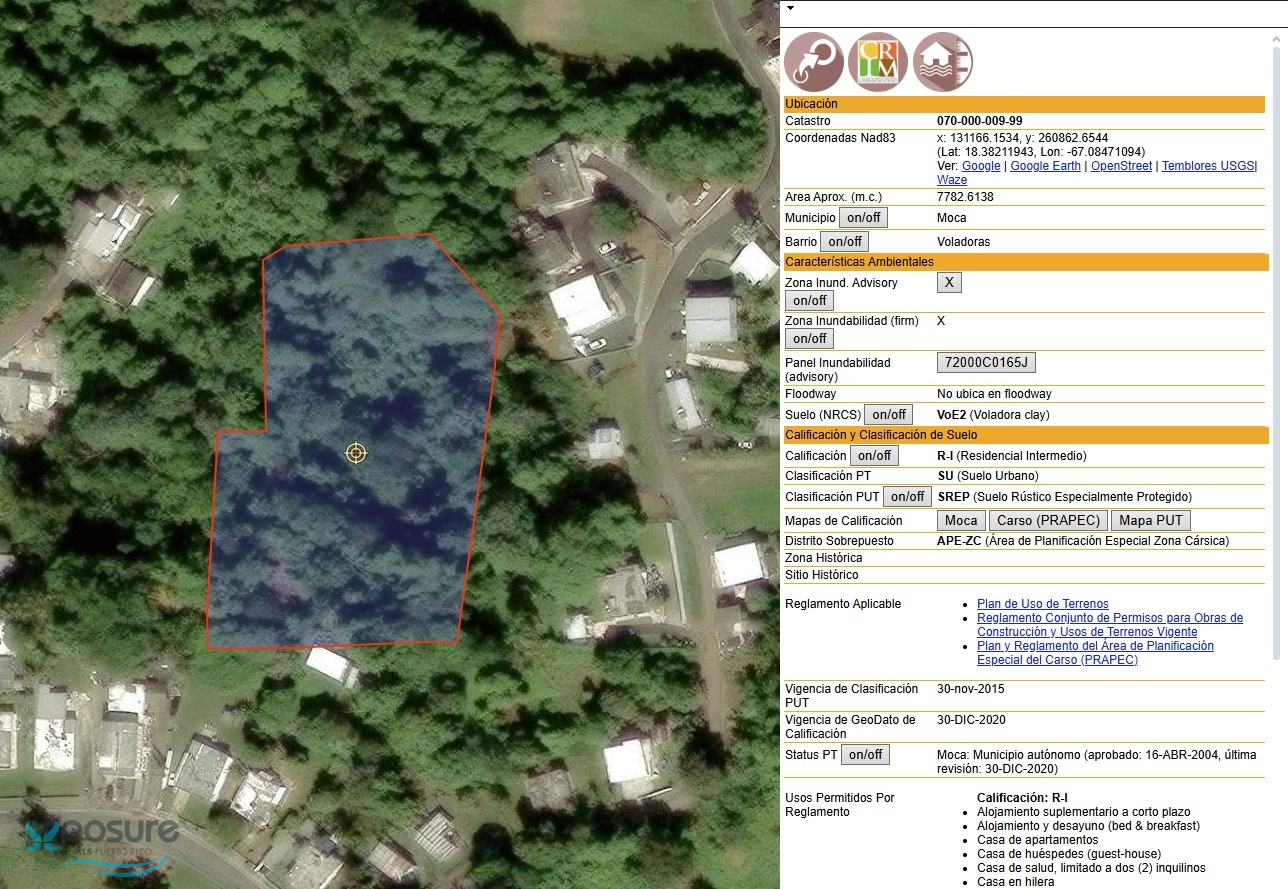Click the flooded house icon
The width and height of the screenshot is (1288, 889).
[x=942, y=62]
